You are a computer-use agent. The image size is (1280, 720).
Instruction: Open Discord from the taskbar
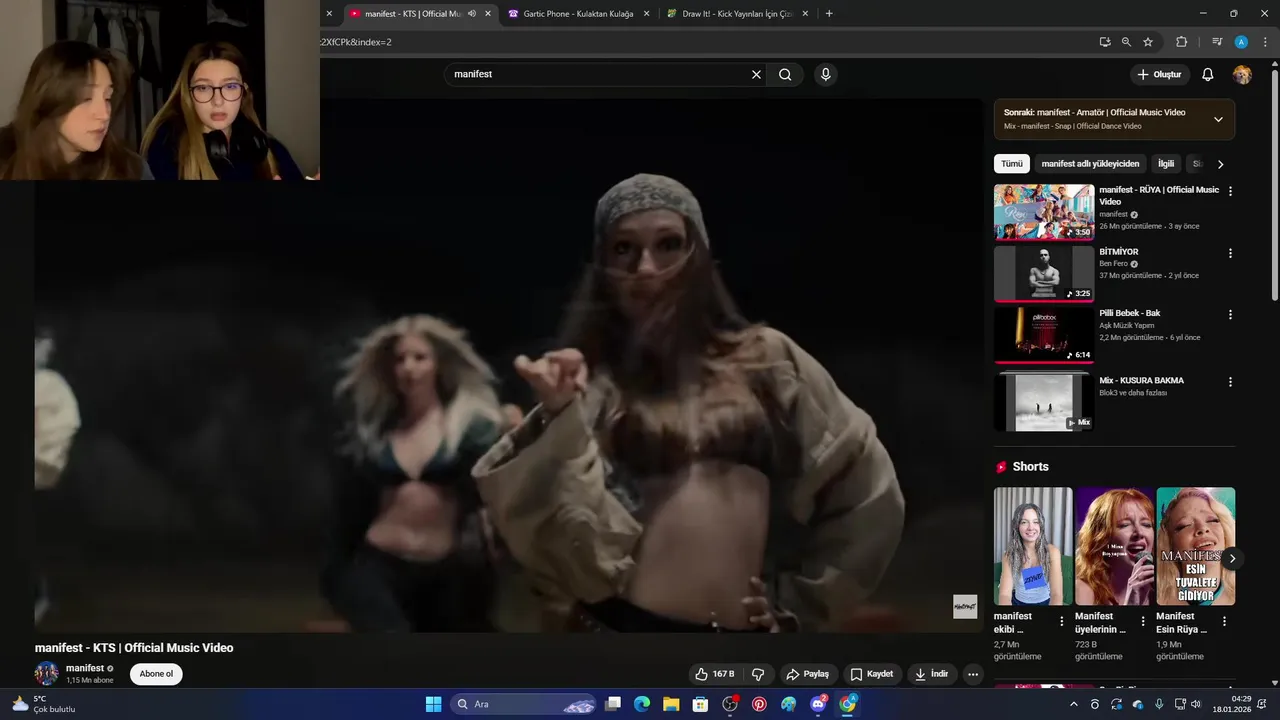[x=818, y=704]
